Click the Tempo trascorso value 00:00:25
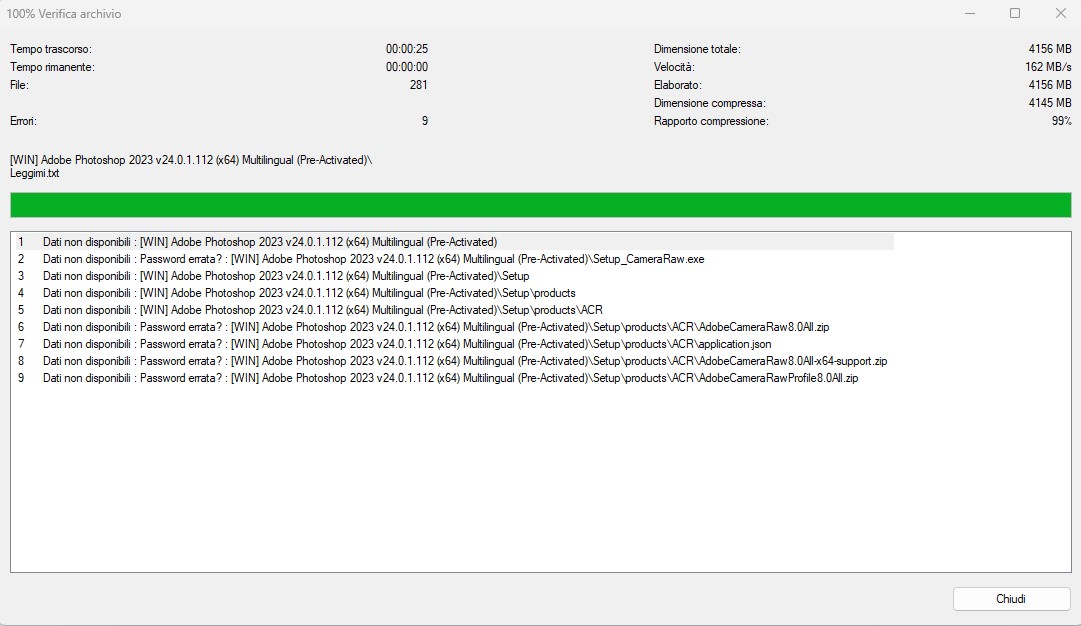 coord(407,49)
